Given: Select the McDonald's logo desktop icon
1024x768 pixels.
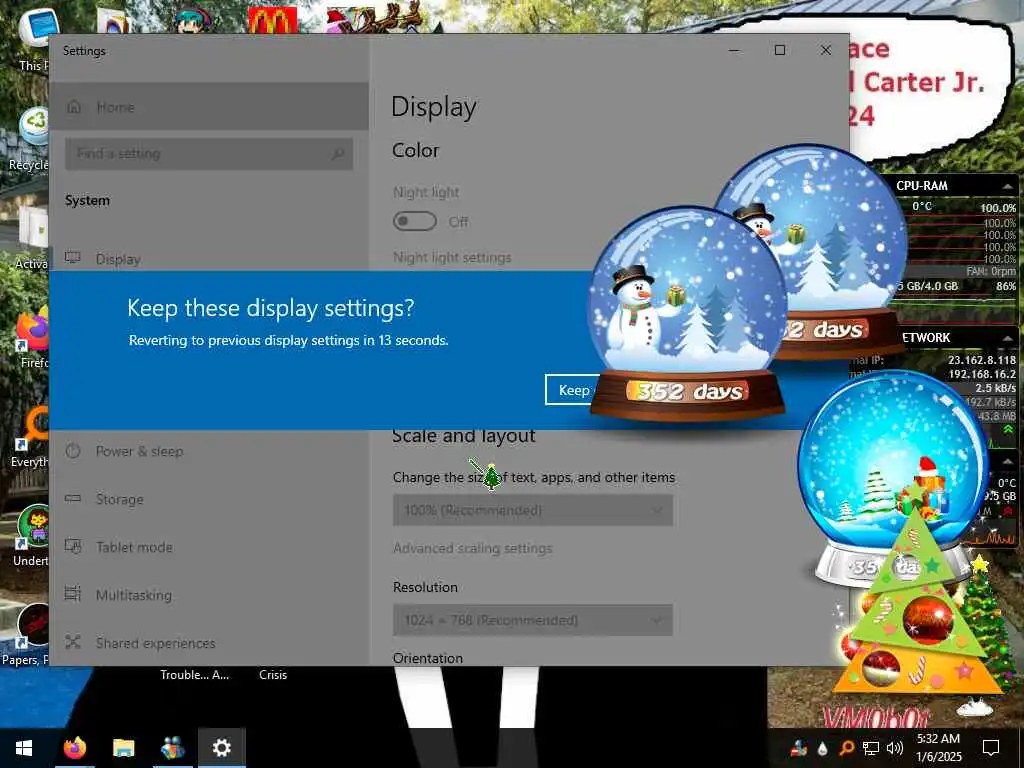Looking at the screenshot, I should tap(272, 20).
